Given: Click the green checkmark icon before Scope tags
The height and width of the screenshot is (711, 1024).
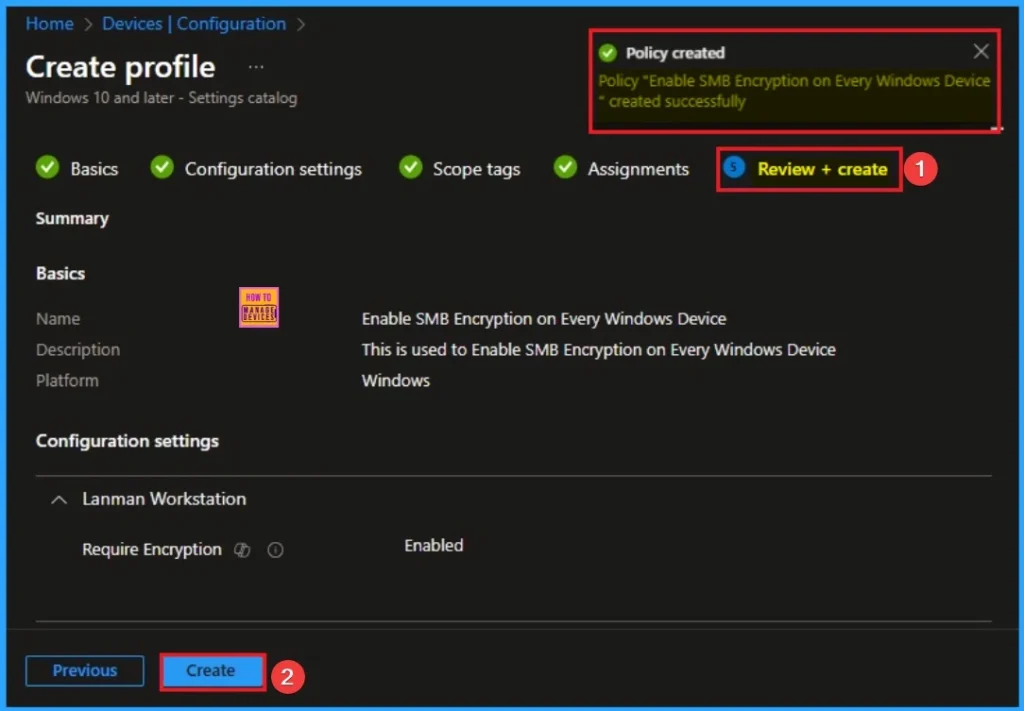Looking at the screenshot, I should tap(410, 168).
